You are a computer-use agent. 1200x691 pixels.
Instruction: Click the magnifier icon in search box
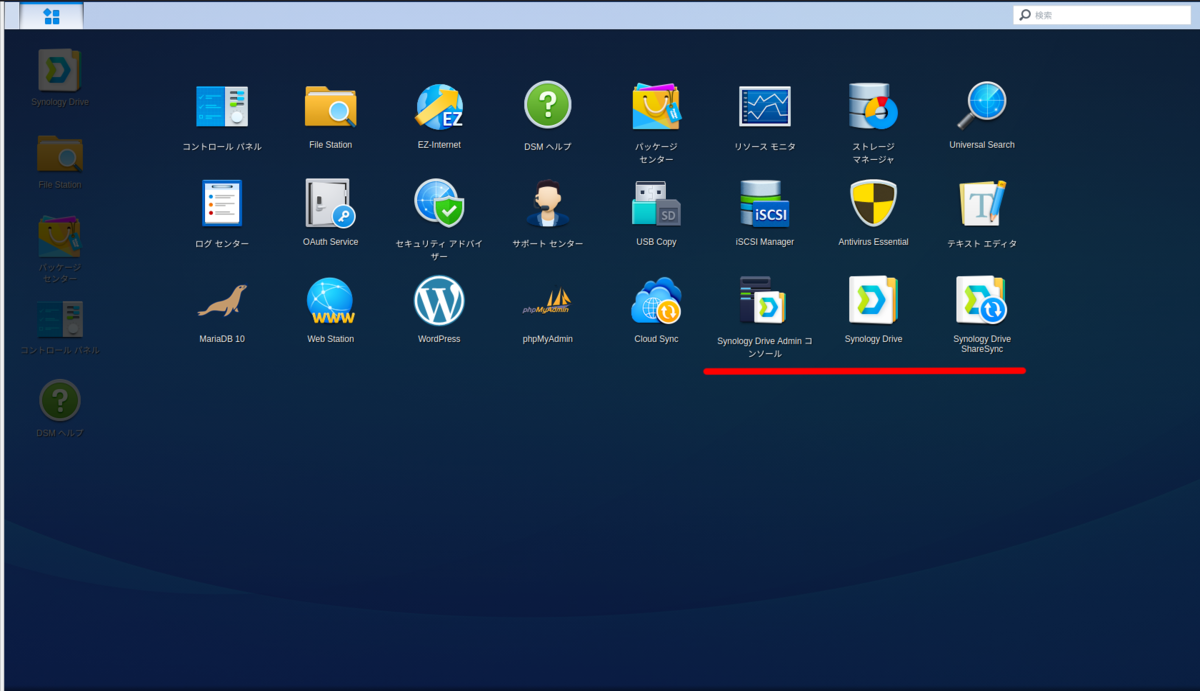pos(1025,15)
